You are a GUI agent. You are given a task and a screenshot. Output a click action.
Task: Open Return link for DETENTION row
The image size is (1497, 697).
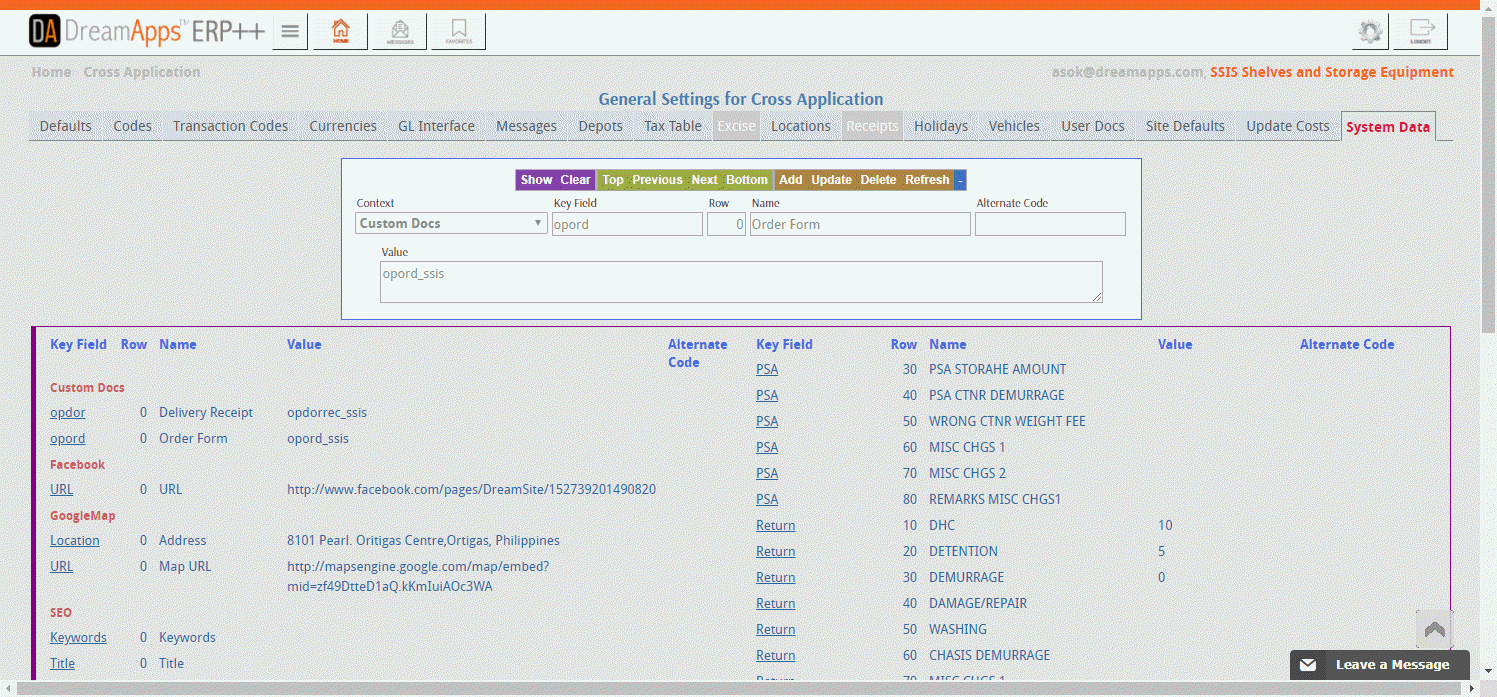coord(776,552)
